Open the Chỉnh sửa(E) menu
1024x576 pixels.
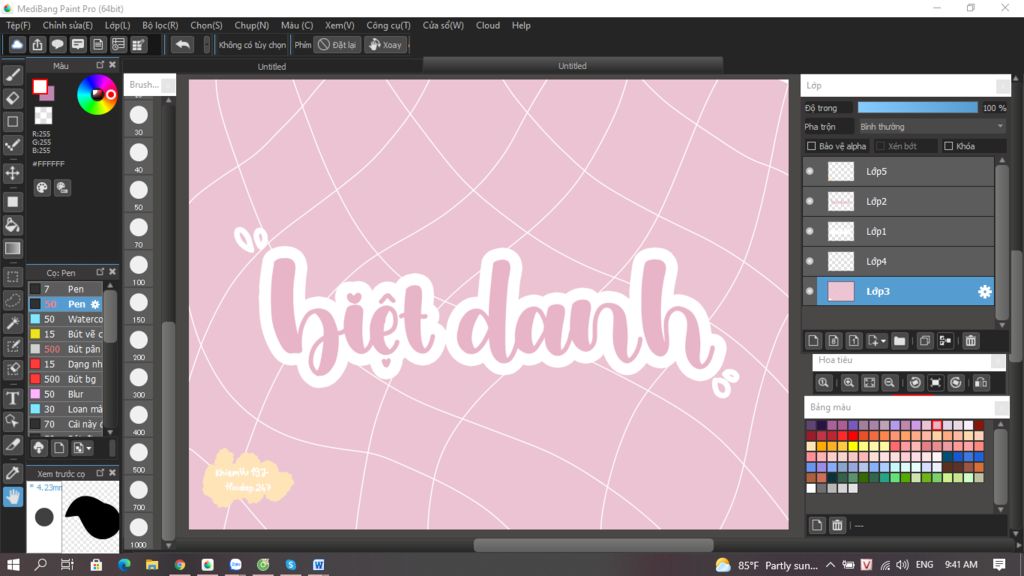[67, 25]
